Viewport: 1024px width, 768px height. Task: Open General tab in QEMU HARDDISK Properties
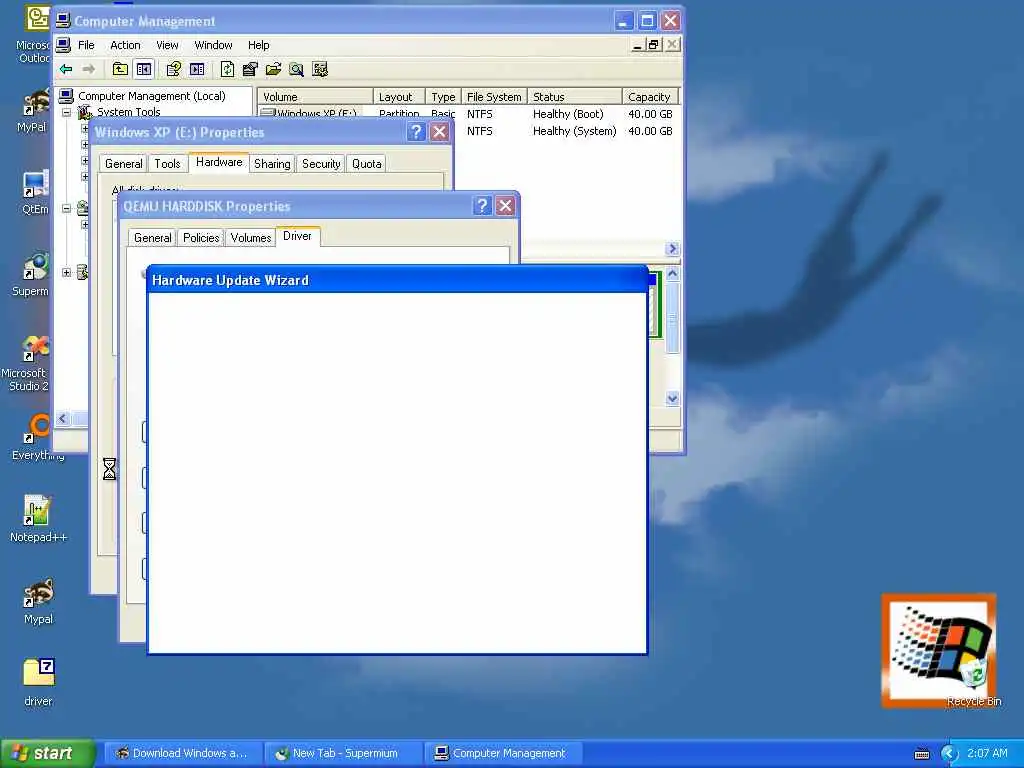coord(153,238)
